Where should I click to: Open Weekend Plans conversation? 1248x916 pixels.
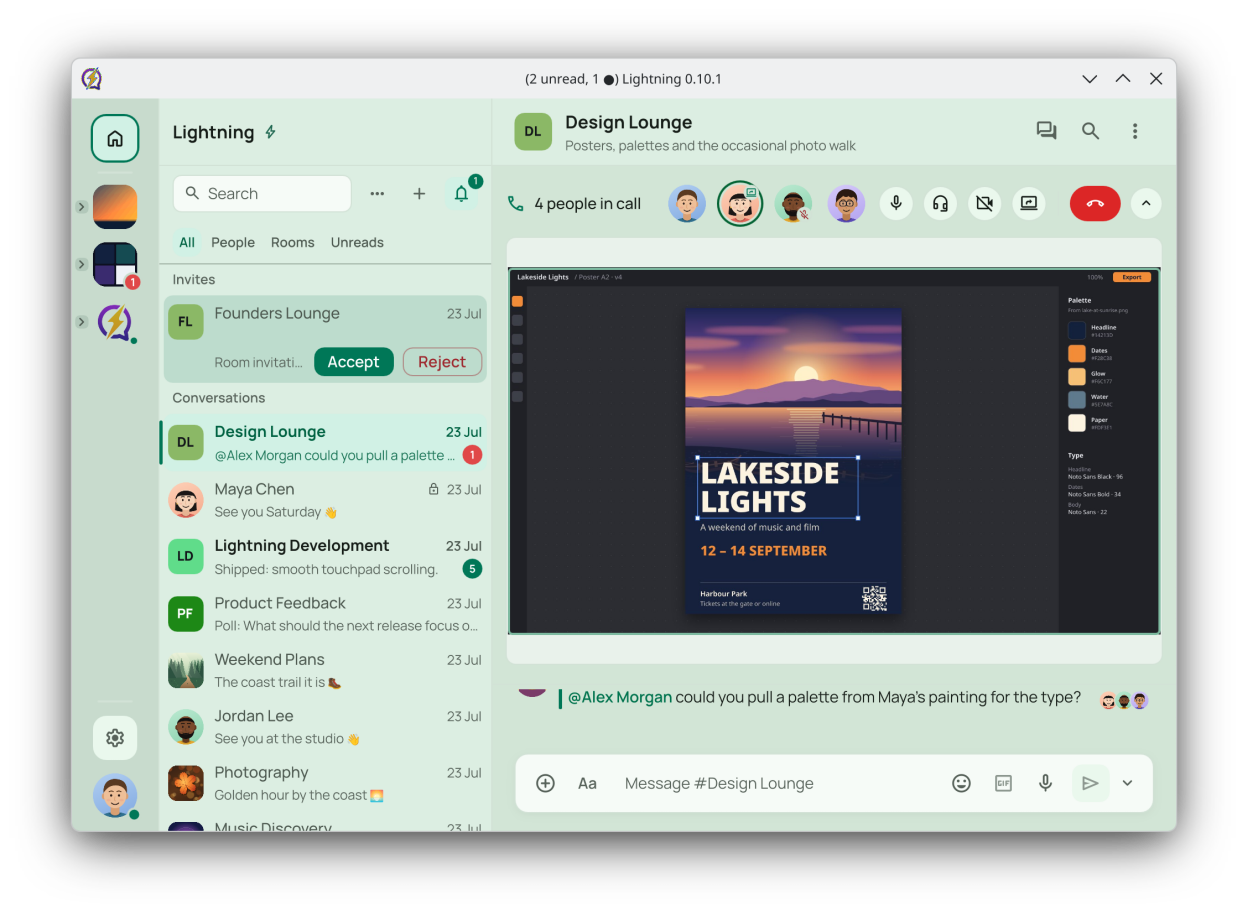(325, 670)
